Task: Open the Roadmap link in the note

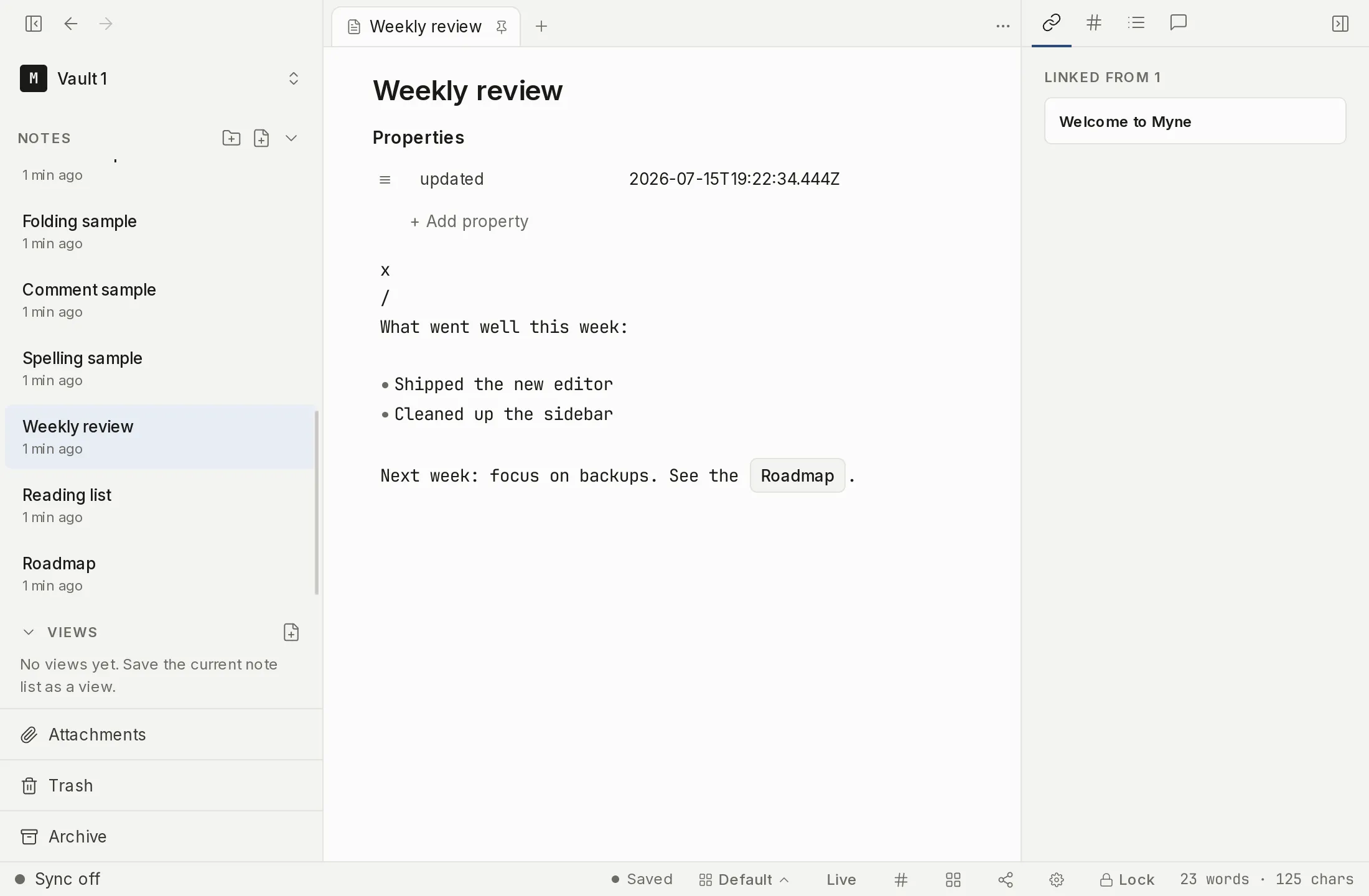Action: point(797,476)
